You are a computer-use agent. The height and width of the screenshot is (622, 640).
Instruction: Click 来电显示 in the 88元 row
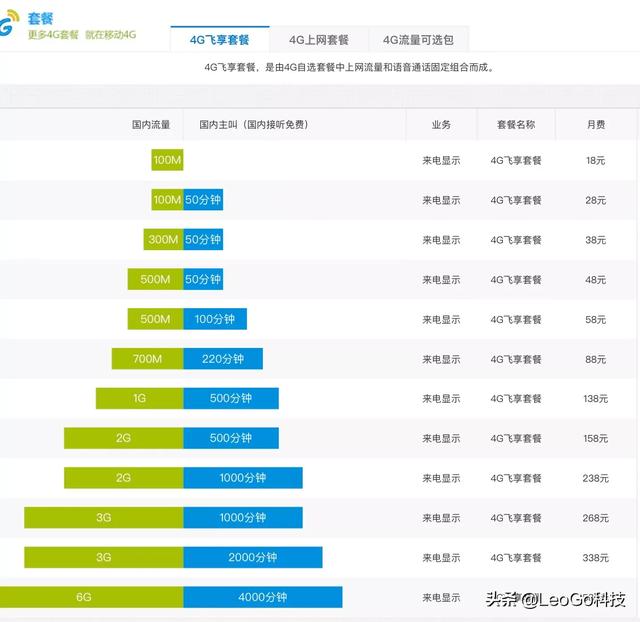tap(441, 360)
